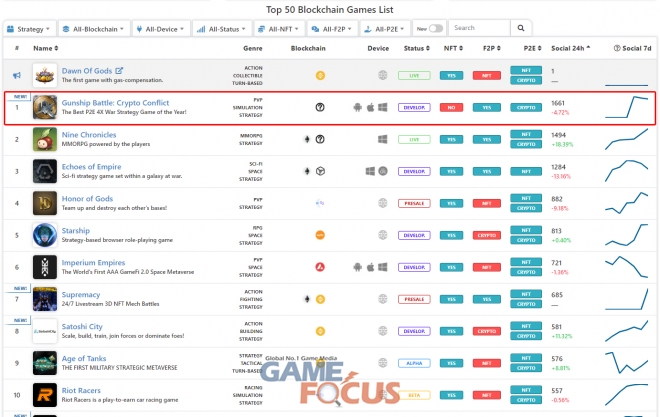Open the All-Device filter dropdown
Image resolution: width=660 pixels, height=417 pixels.
pyautogui.click(x=162, y=29)
